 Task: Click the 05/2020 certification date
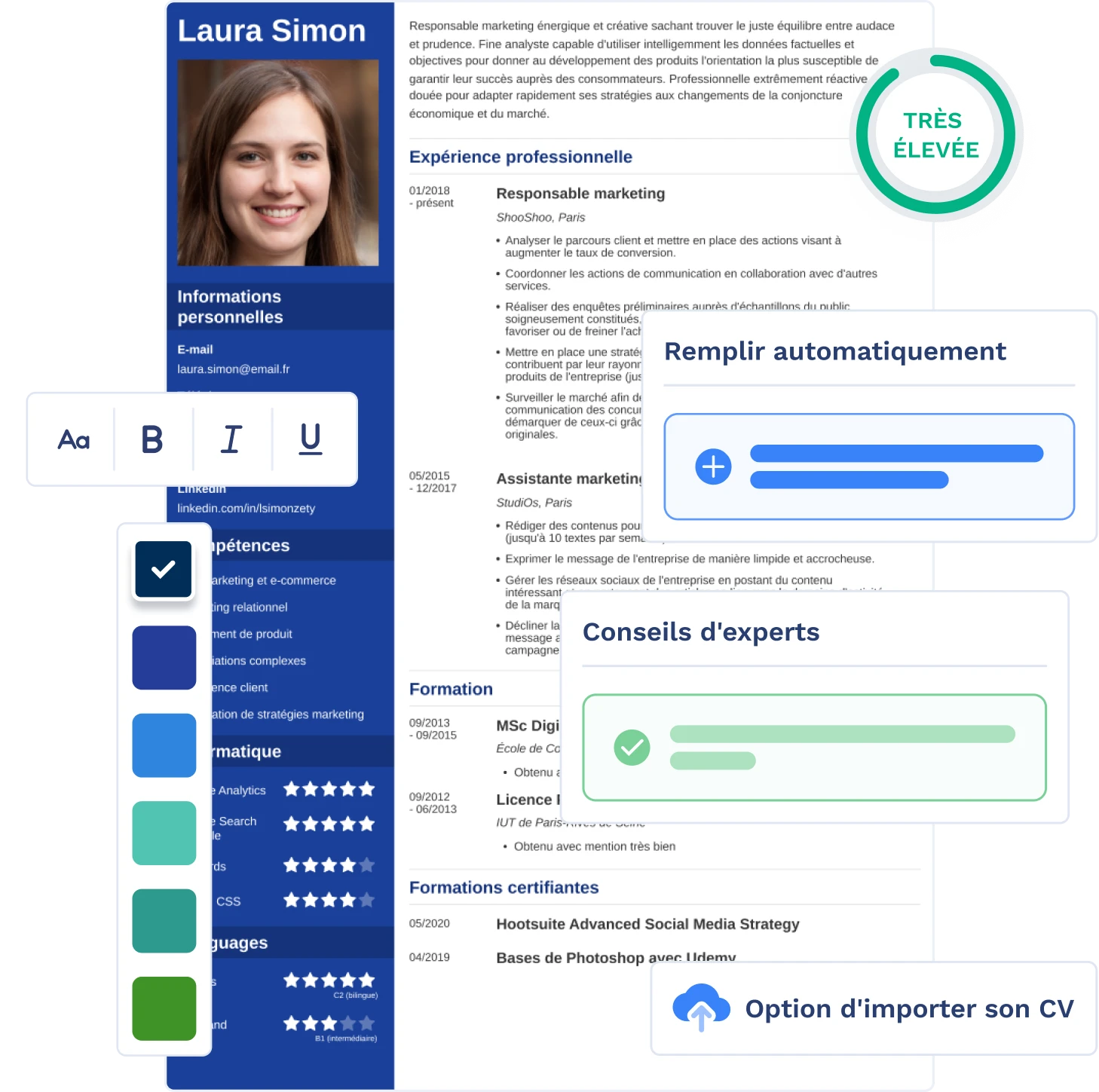430,923
